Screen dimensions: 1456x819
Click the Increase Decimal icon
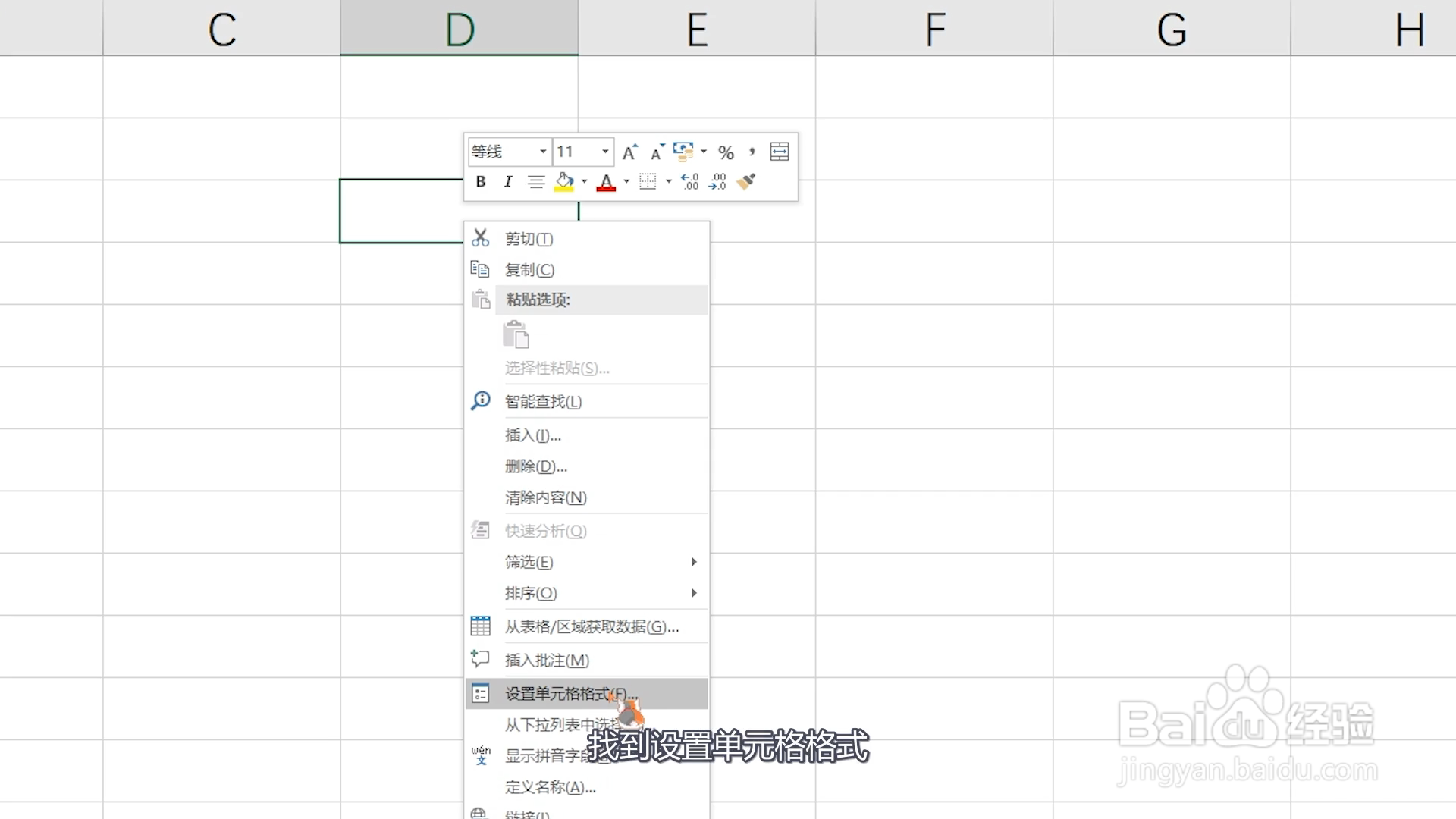tap(689, 182)
